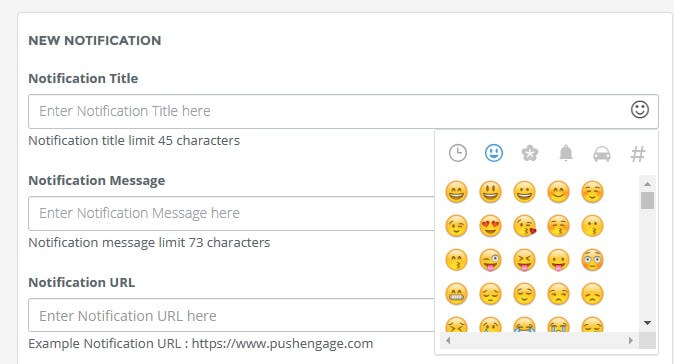Viewport: 674px width, 364px height.
Task: Select the smiley faces emoji tab
Action: click(493, 153)
